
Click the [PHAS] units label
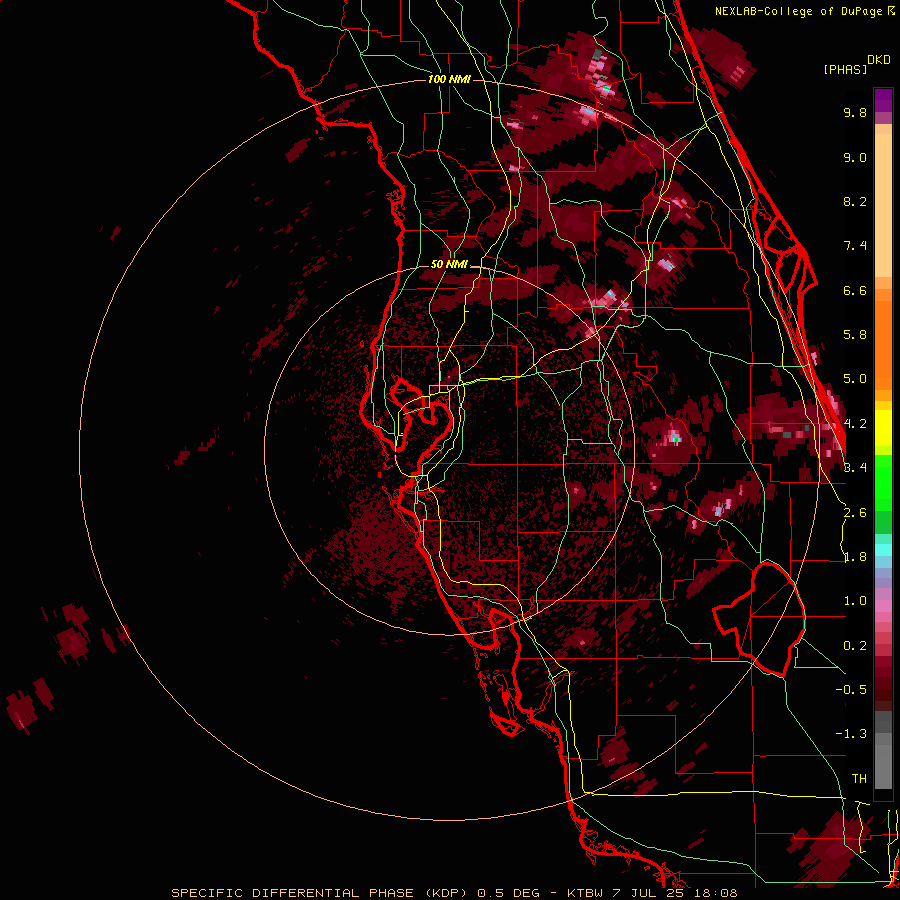point(845,69)
